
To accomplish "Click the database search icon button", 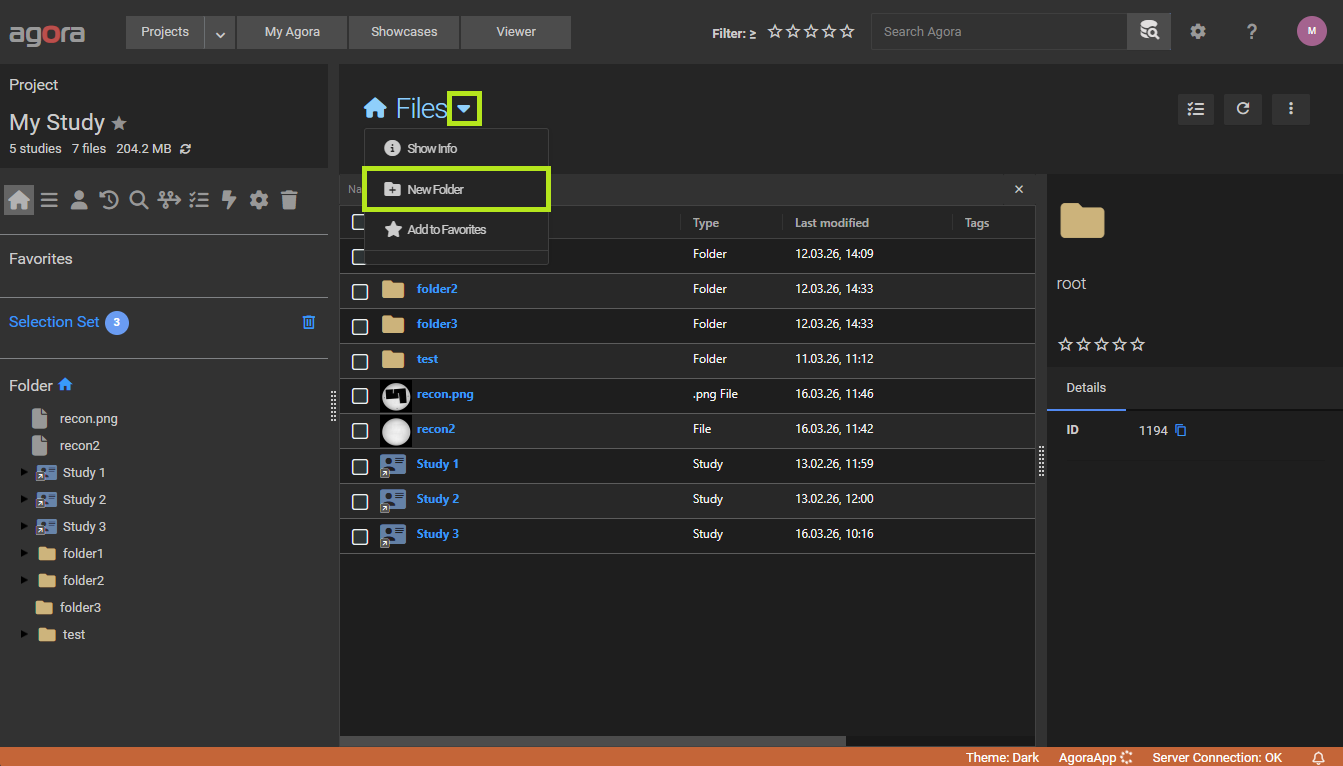I will [1149, 32].
